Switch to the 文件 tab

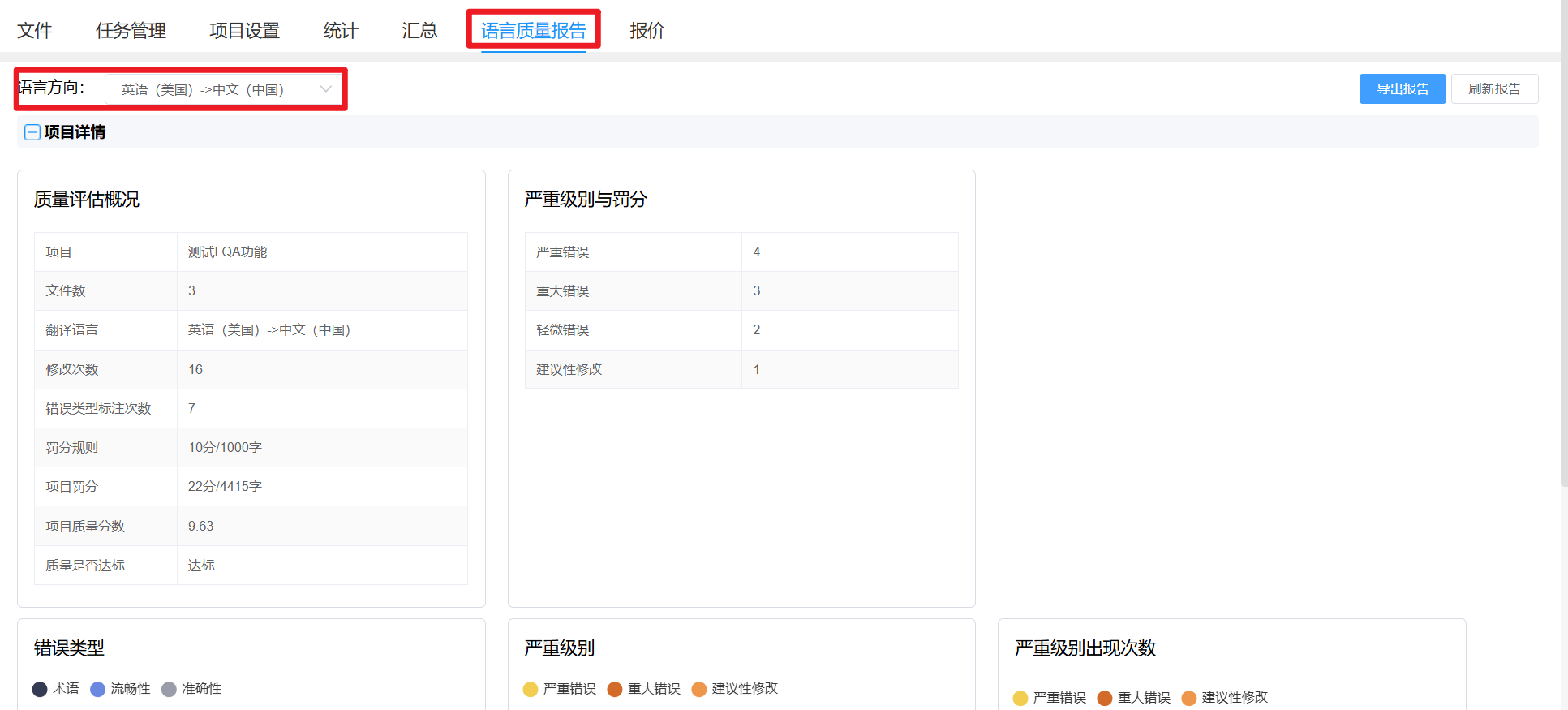pos(35,31)
